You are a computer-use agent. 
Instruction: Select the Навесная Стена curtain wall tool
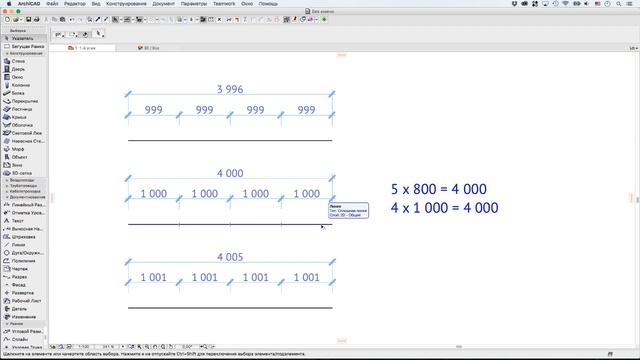point(24,141)
